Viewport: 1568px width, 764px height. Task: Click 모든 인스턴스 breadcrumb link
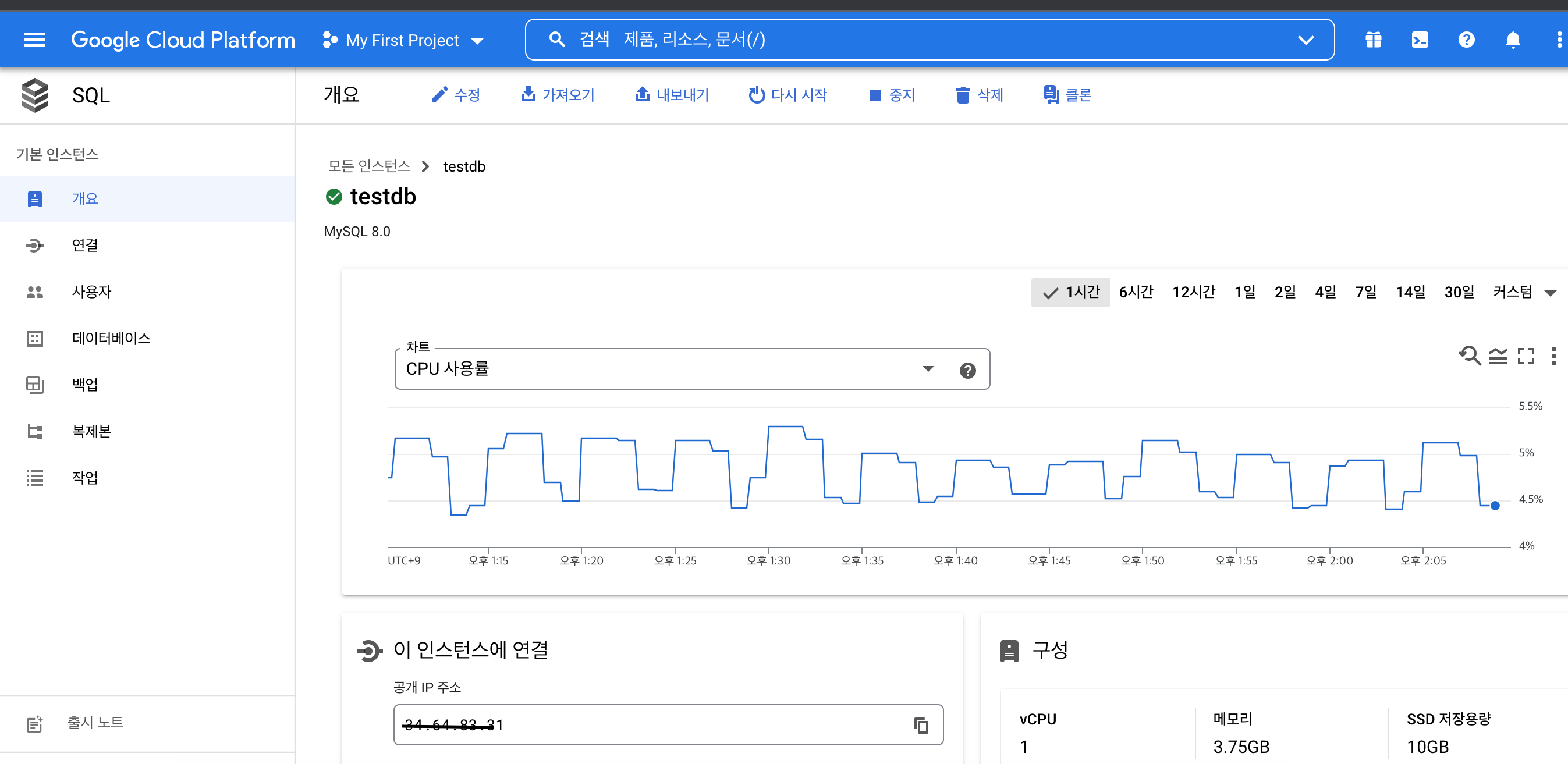pyautogui.click(x=369, y=166)
